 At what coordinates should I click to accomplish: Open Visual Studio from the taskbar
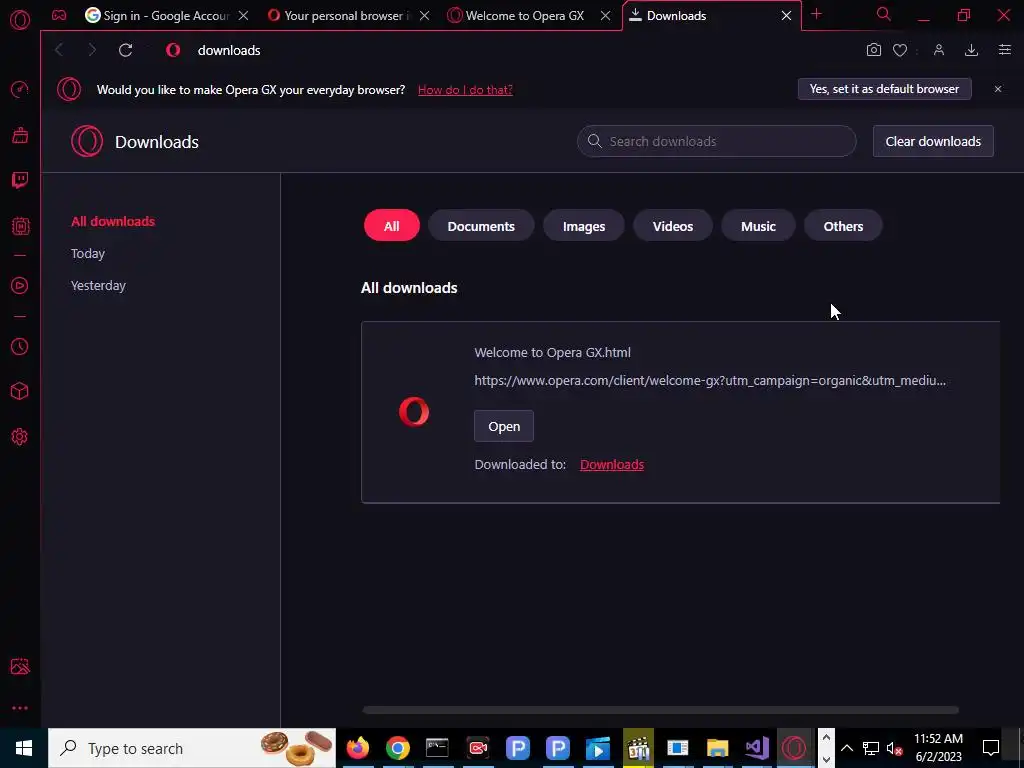757,748
